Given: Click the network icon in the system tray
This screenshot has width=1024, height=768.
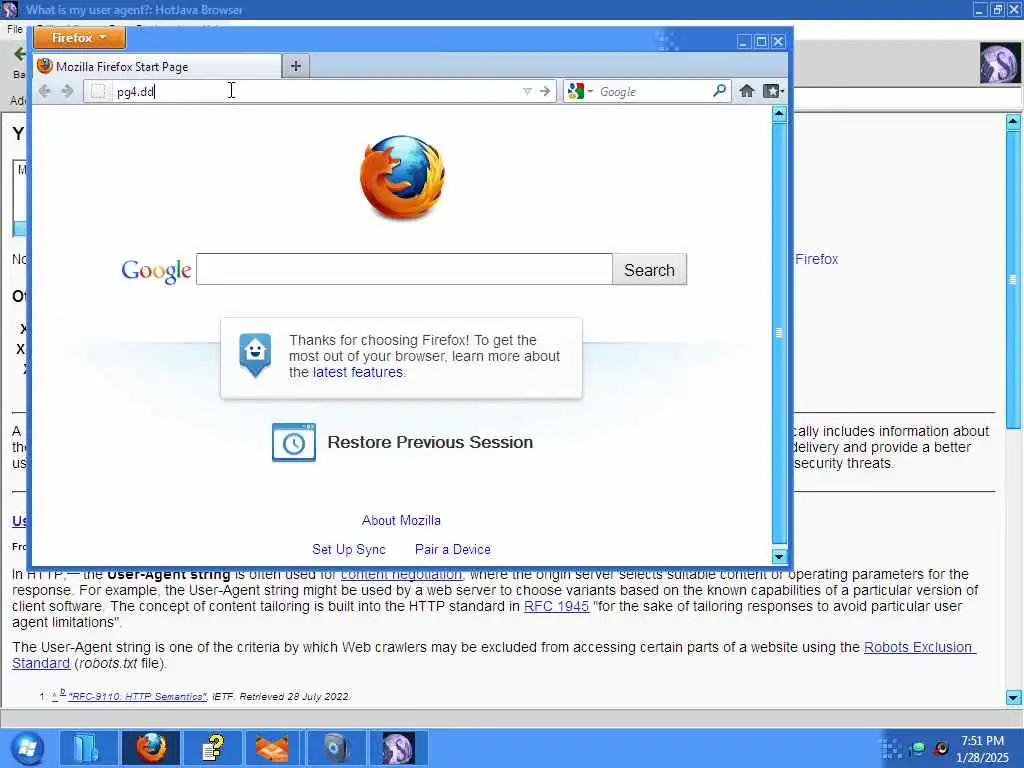Looking at the screenshot, I should (x=917, y=748).
